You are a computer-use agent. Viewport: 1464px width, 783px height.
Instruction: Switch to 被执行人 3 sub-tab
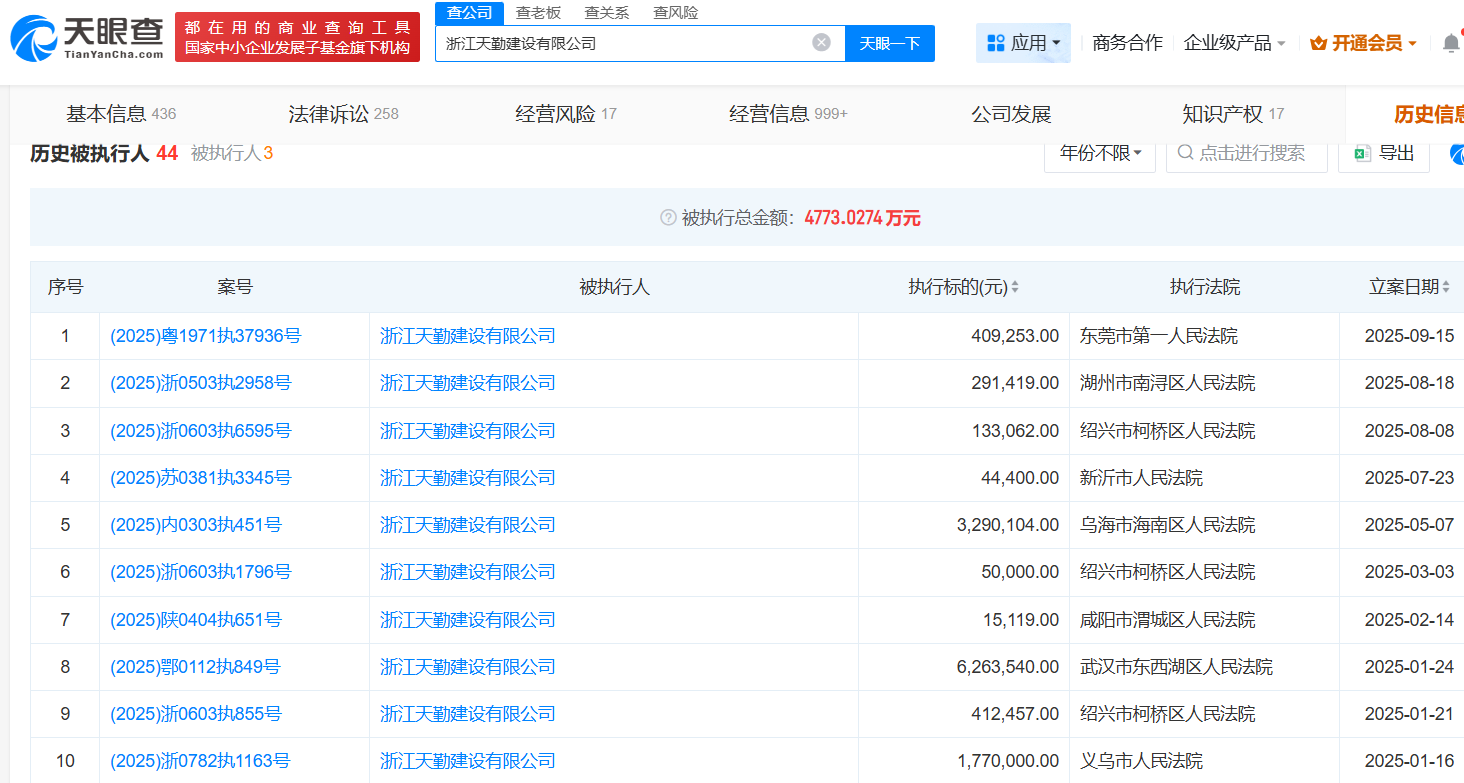click(x=231, y=153)
